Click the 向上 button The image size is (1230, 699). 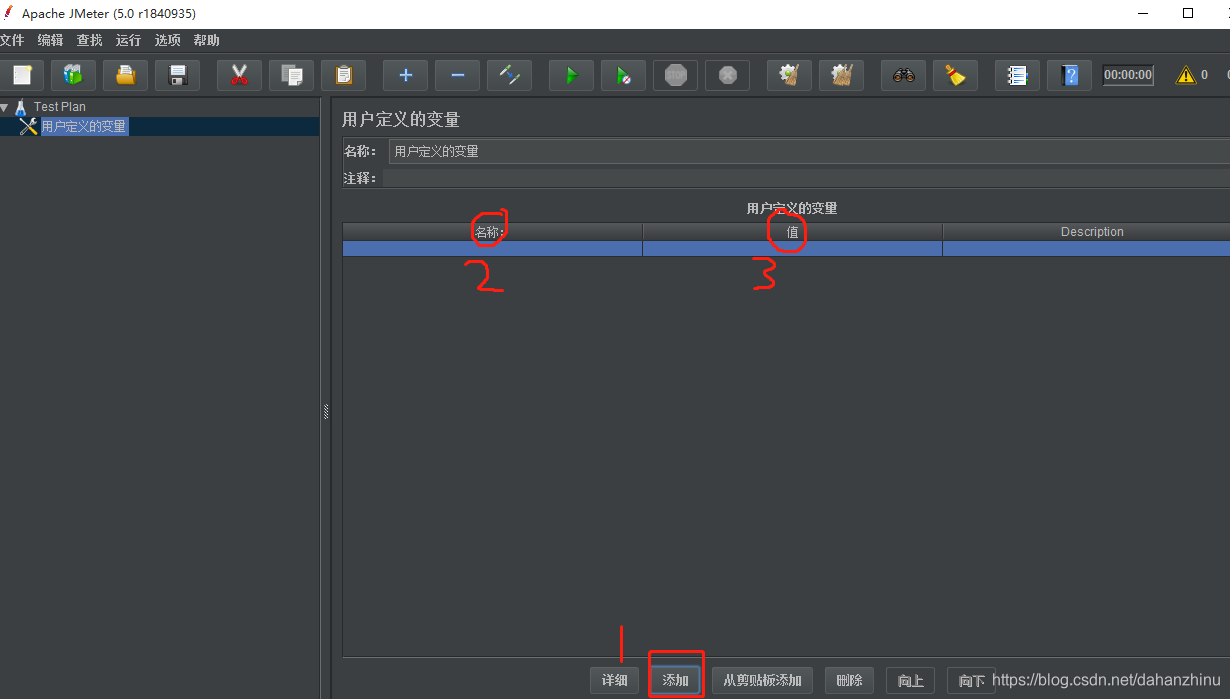pos(910,680)
